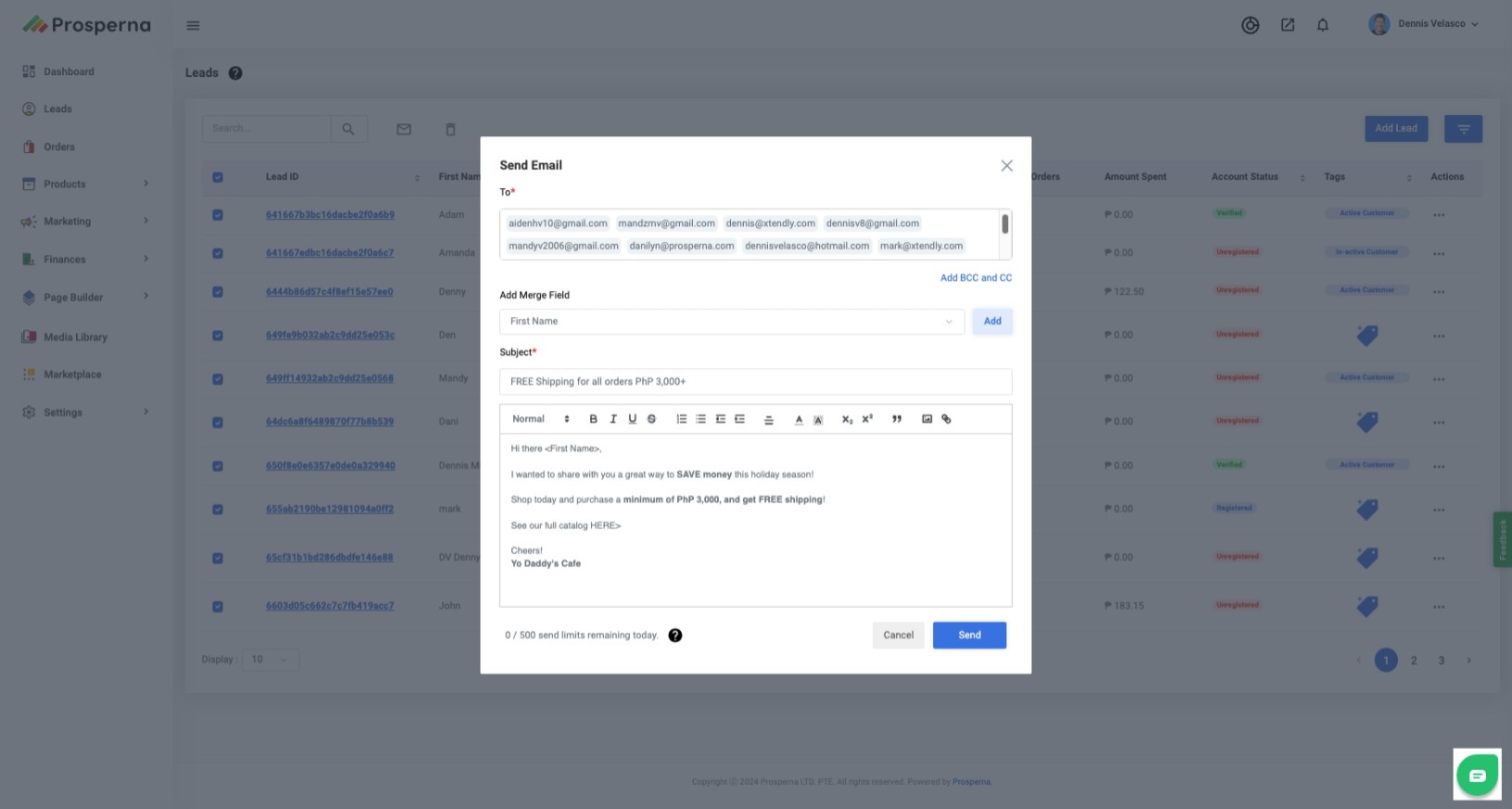Open the Normal text style dropdown
The image size is (1512, 809).
point(541,419)
